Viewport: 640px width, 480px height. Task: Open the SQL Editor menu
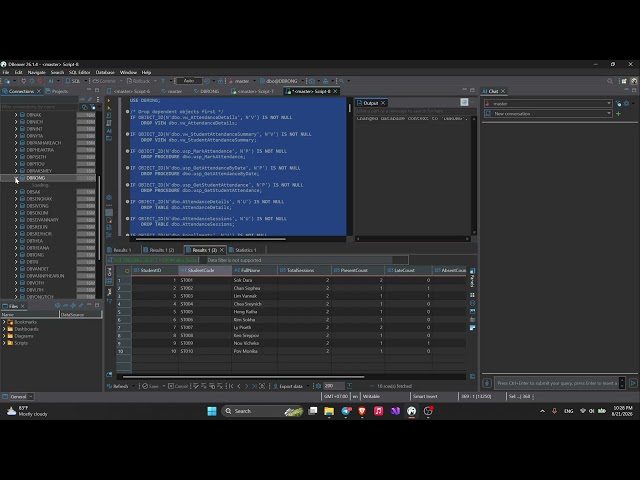pos(80,72)
